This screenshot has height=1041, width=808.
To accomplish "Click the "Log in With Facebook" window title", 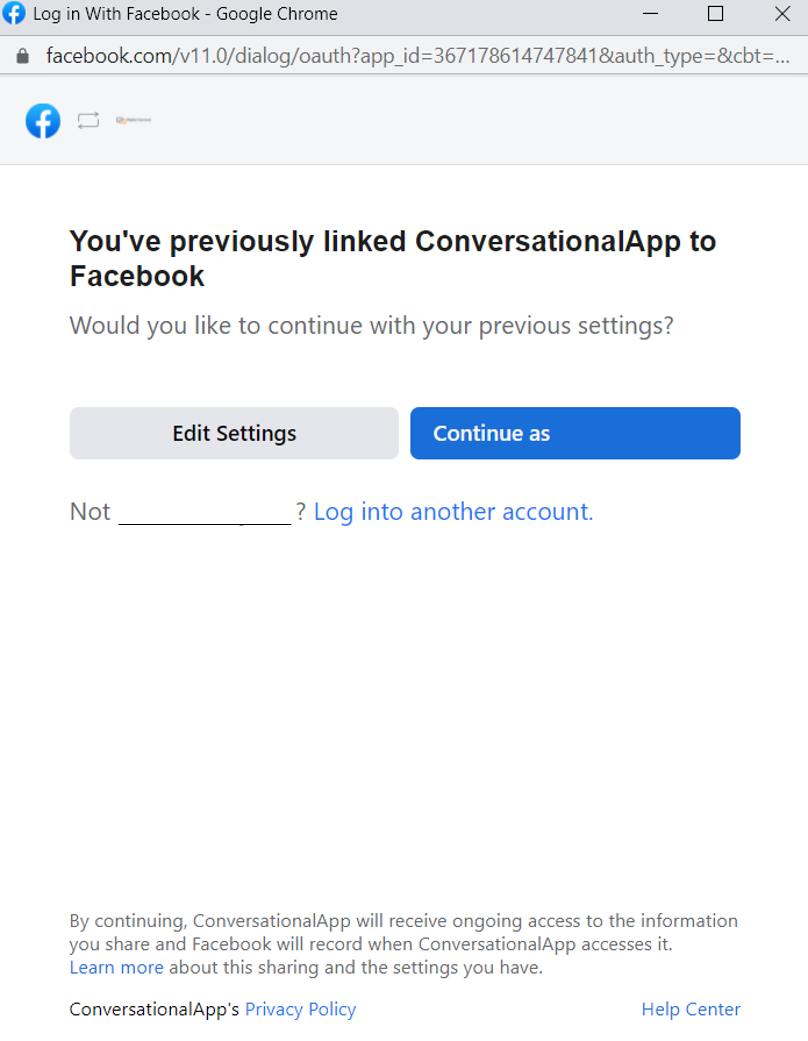I will (x=185, y=14).
